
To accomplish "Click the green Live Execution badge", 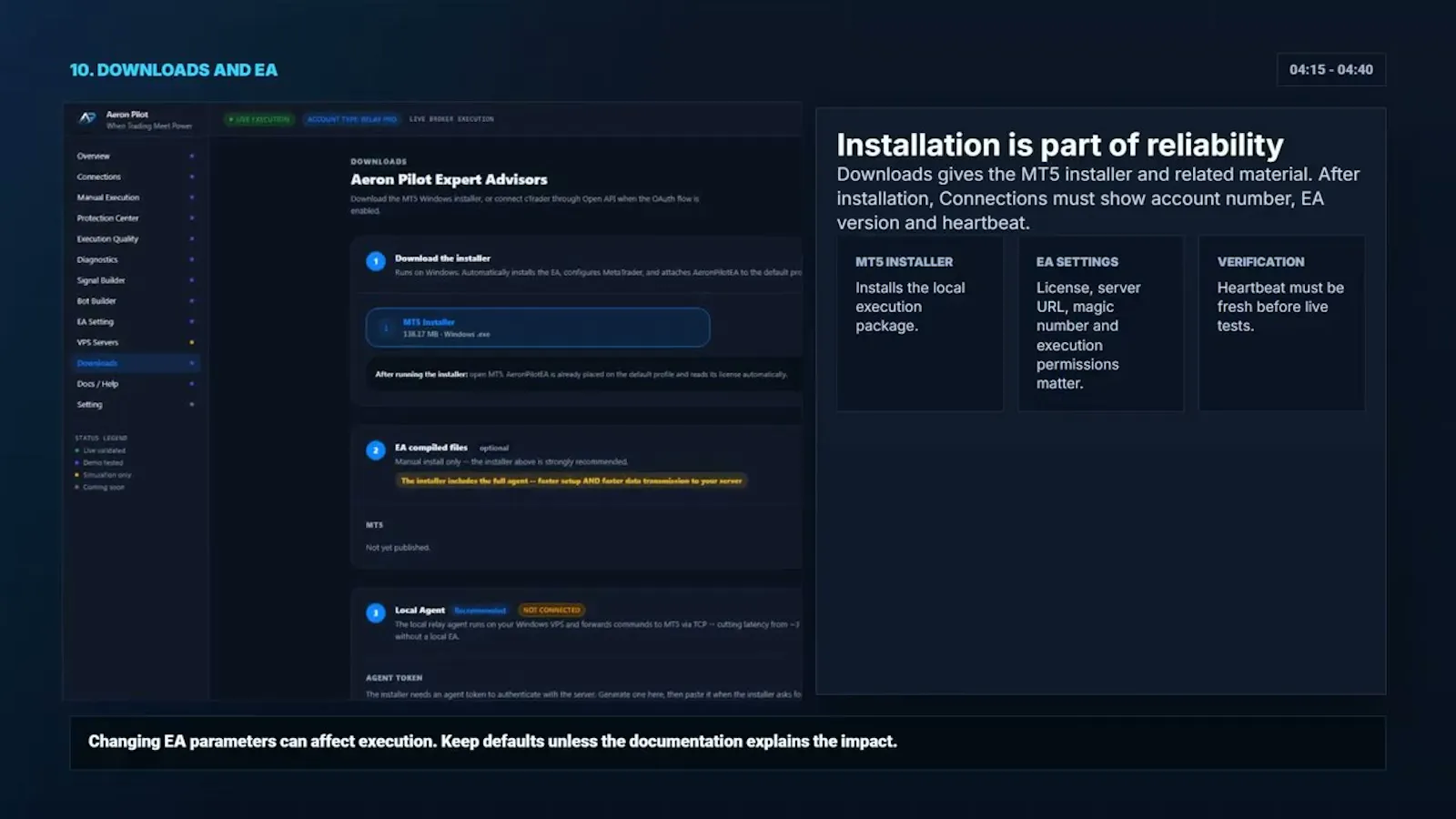I will pyautogui.click(x=259, y=119).
